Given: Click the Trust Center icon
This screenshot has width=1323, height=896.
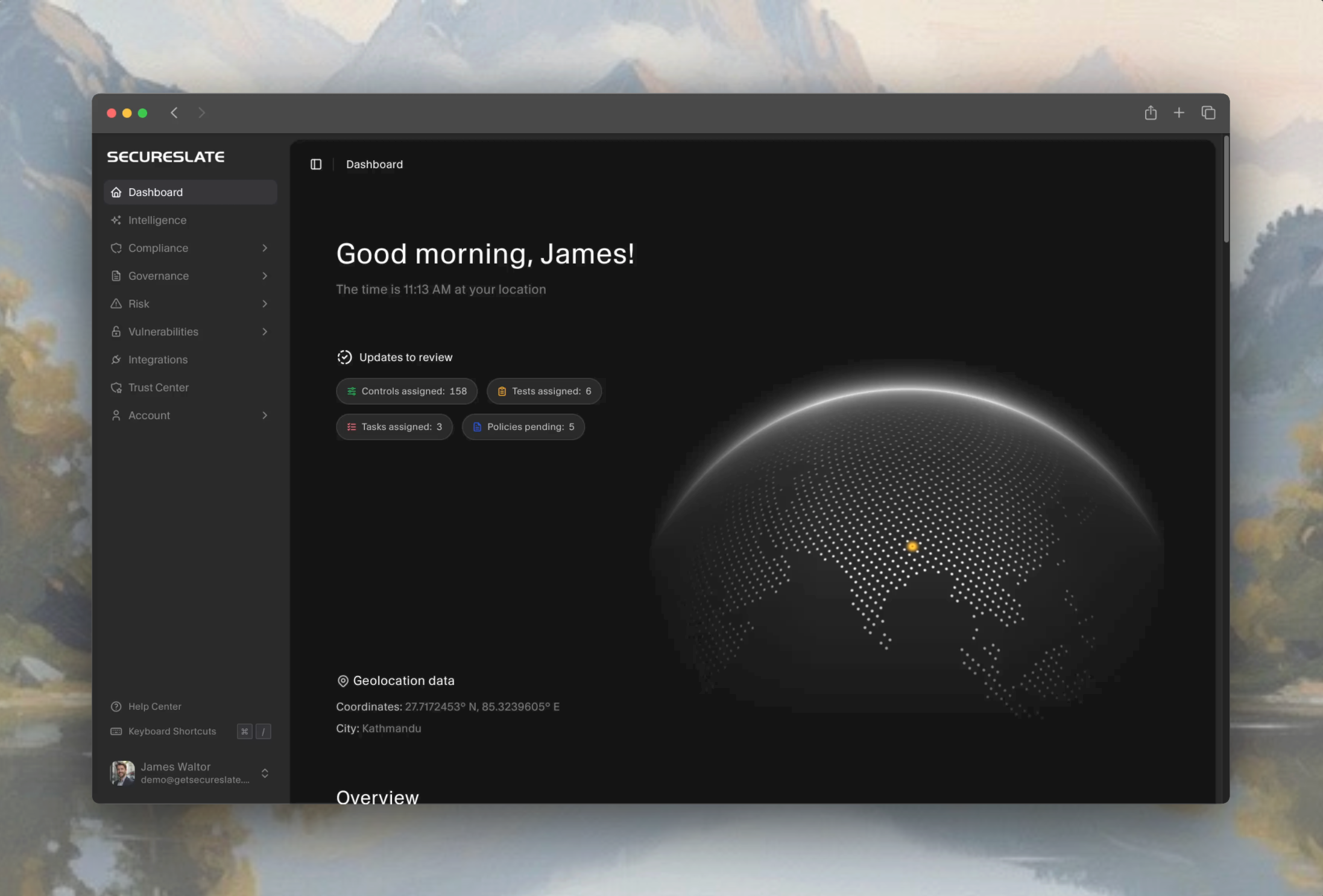Looking at the screenshot, I should [116, 388].
